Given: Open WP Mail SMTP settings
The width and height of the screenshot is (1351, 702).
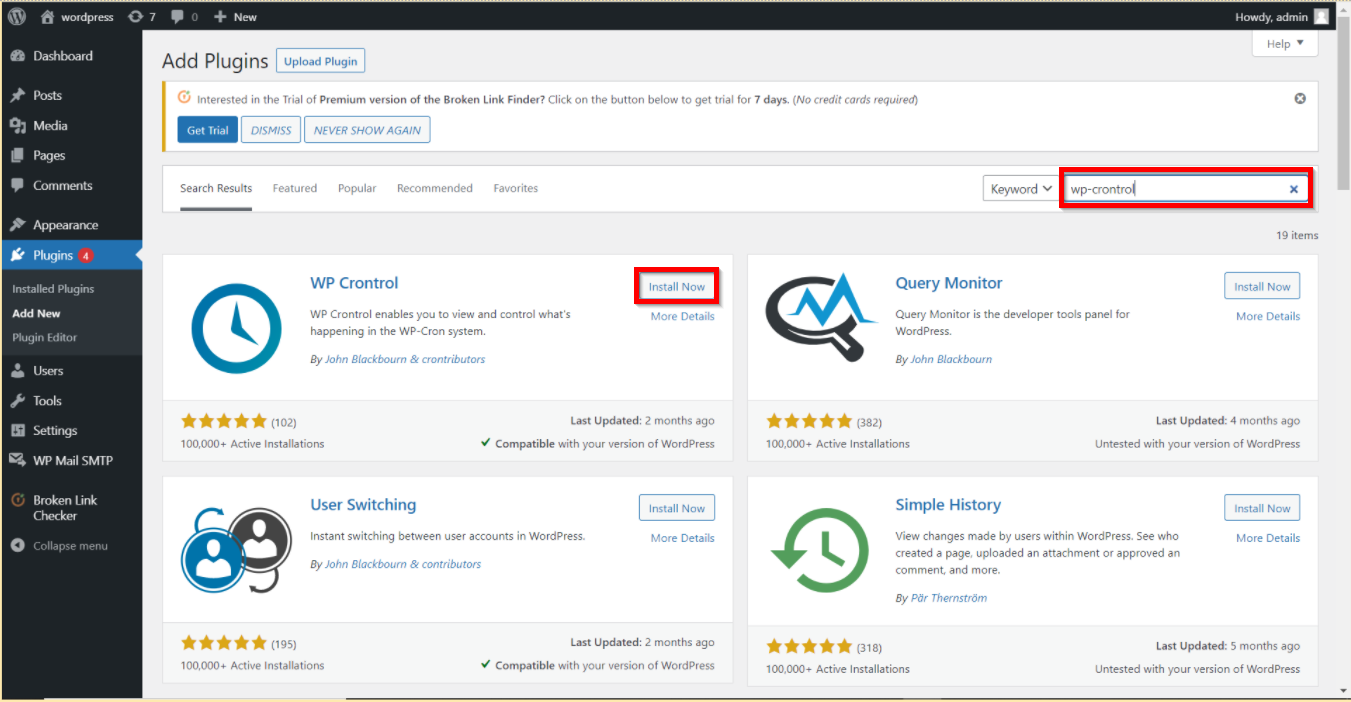Looking at the screenshot, I should point(71,460).
